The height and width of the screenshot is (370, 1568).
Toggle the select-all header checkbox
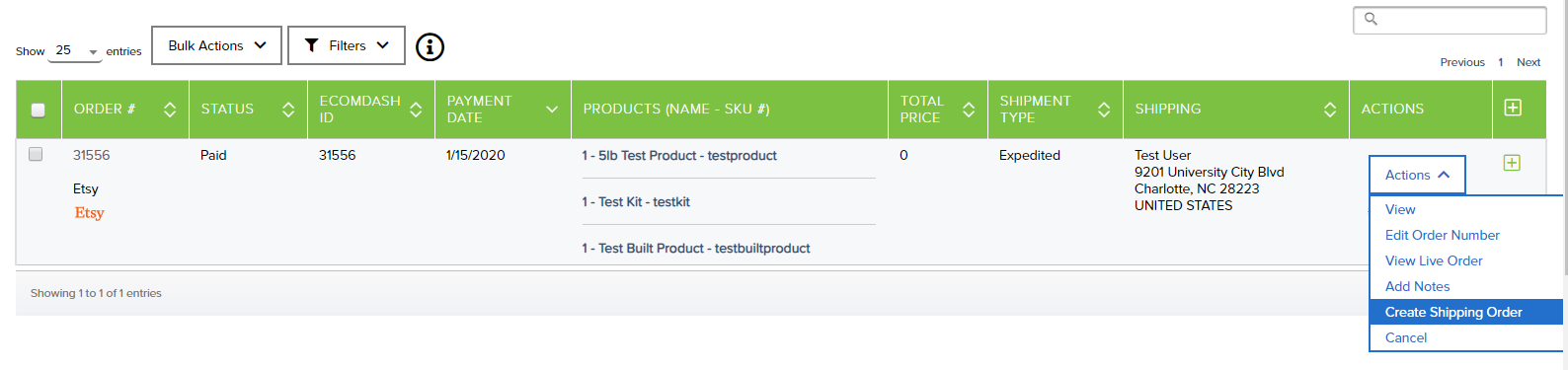tap(39, 110)
